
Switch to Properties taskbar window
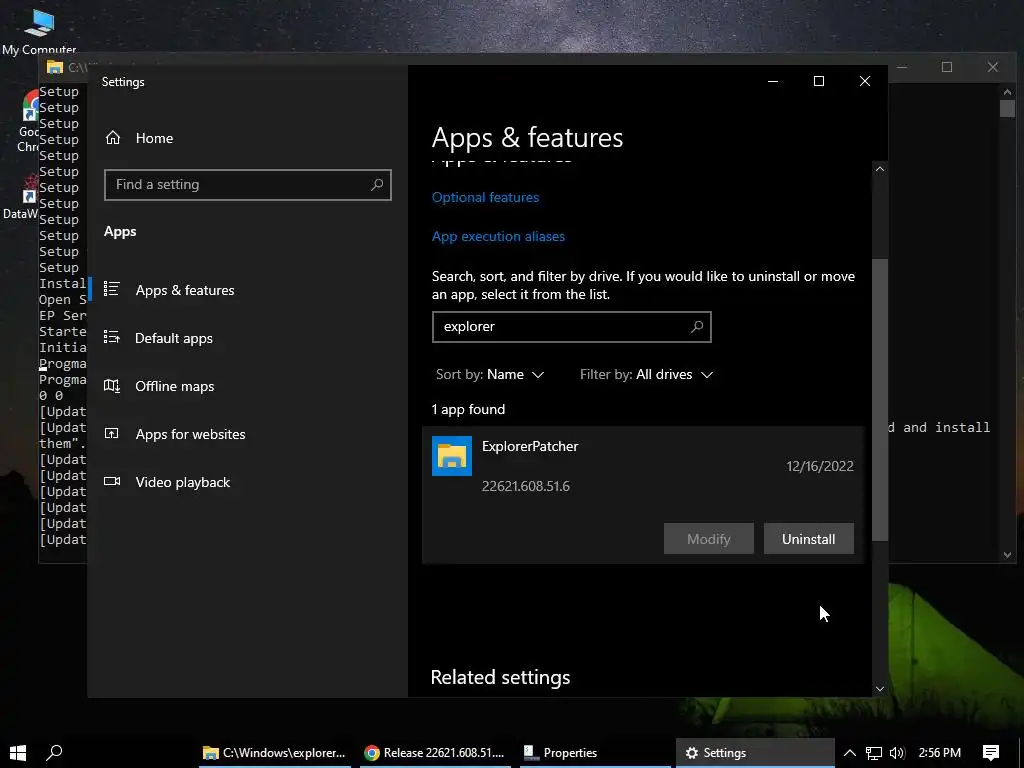coord(595,753)
